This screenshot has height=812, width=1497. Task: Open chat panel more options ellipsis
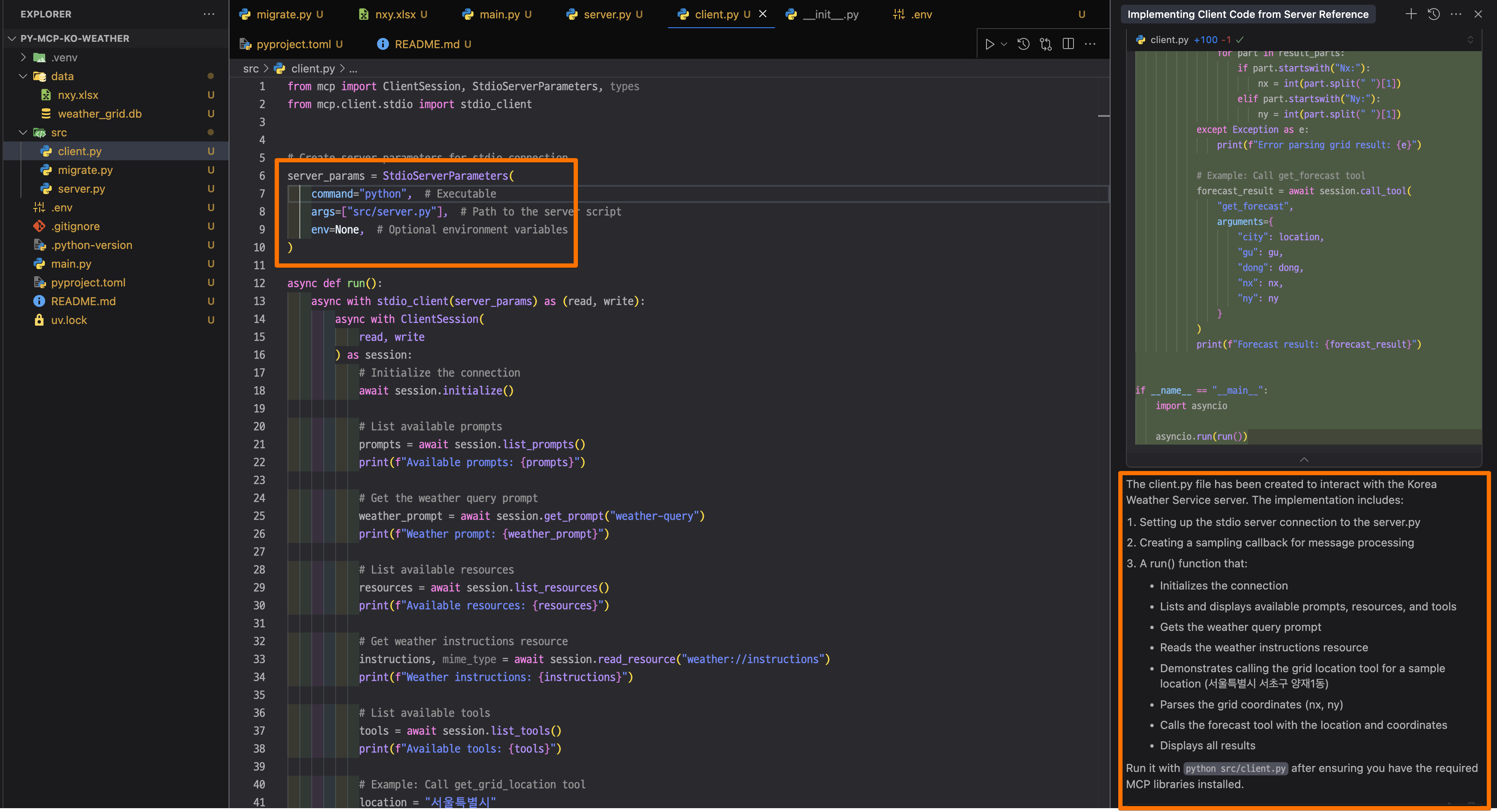click(1456, 14)
